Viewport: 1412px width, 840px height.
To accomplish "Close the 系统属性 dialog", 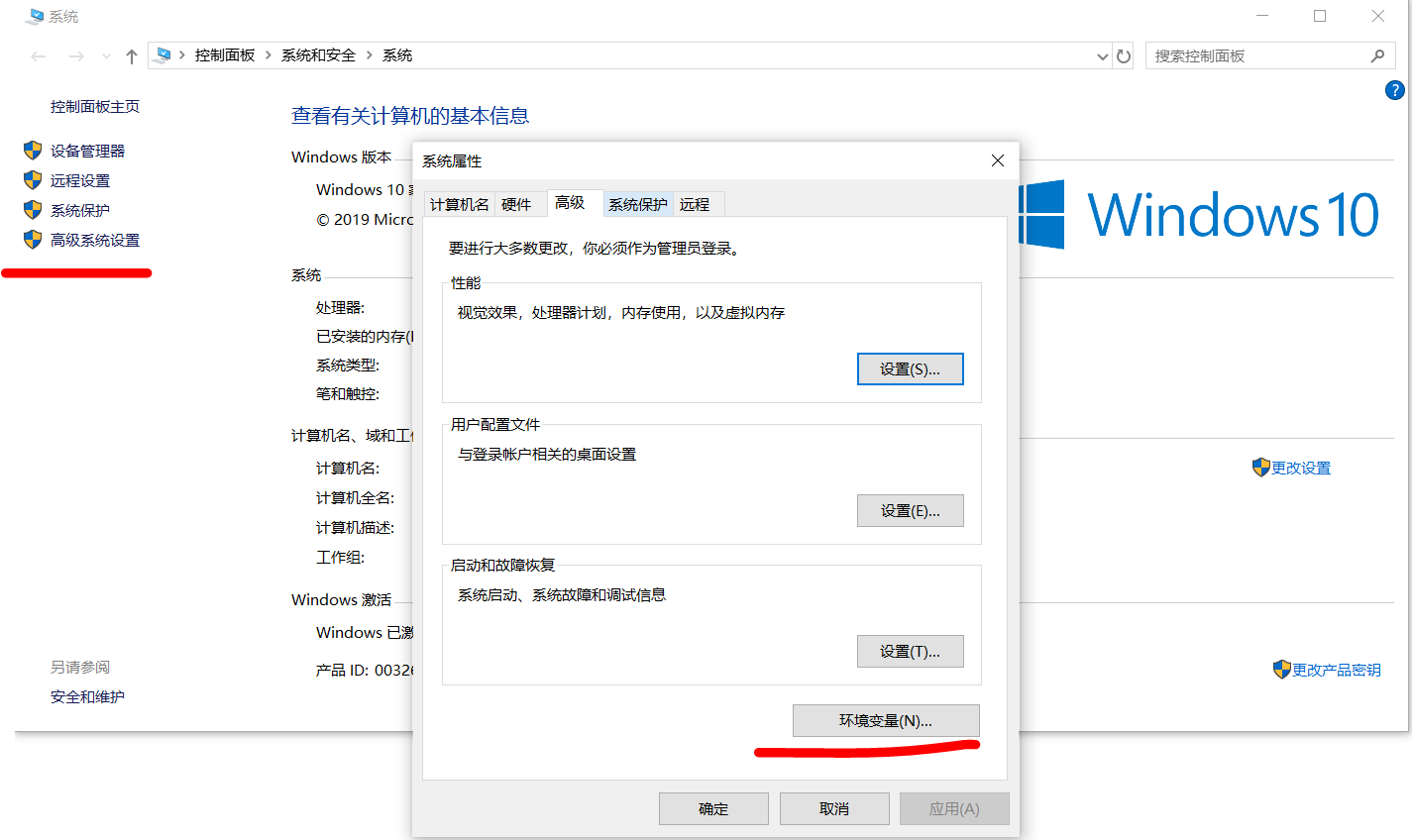I will 998,160.
